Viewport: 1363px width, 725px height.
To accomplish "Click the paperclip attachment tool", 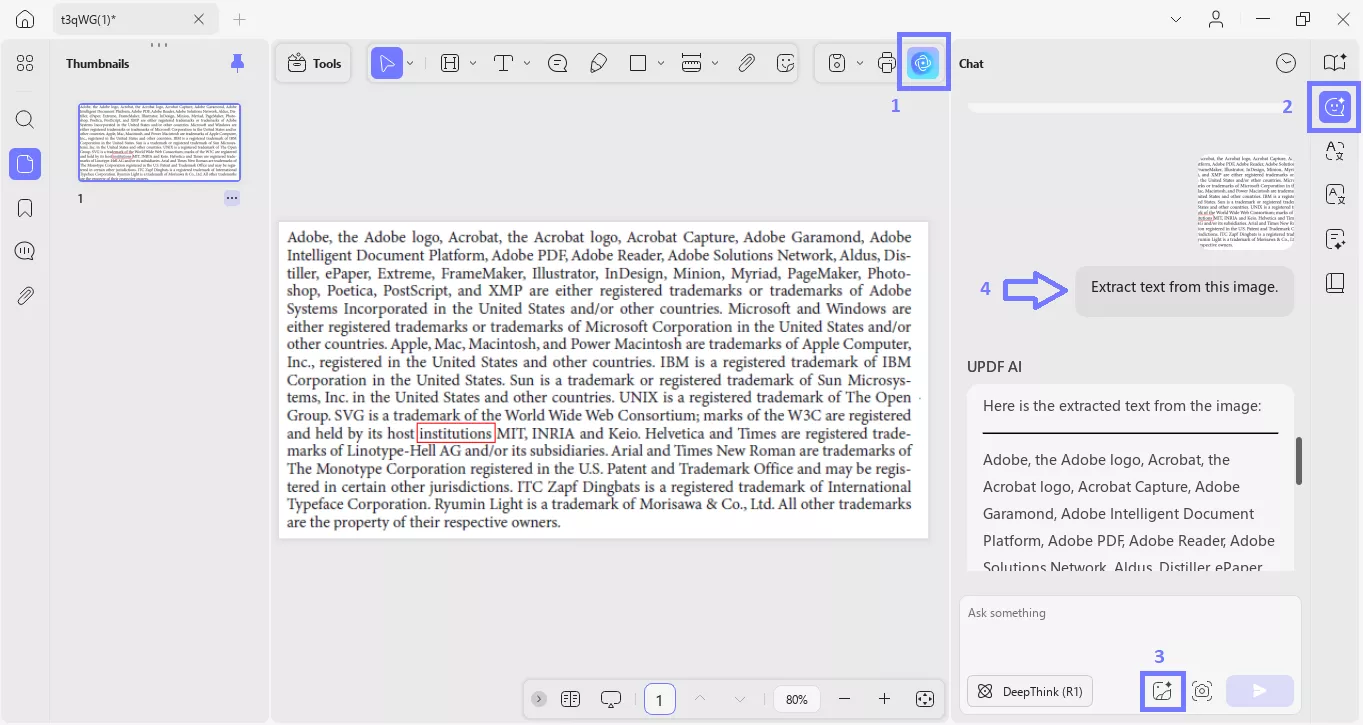I will [x=746, y=62].
